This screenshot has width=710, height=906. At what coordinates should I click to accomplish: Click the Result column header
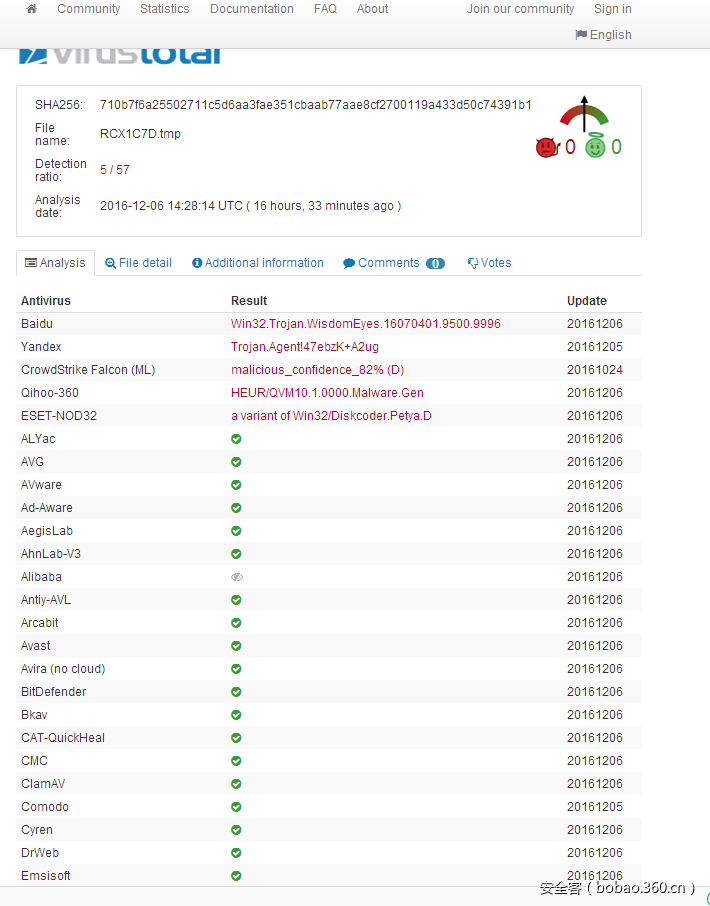pos(249,301)
